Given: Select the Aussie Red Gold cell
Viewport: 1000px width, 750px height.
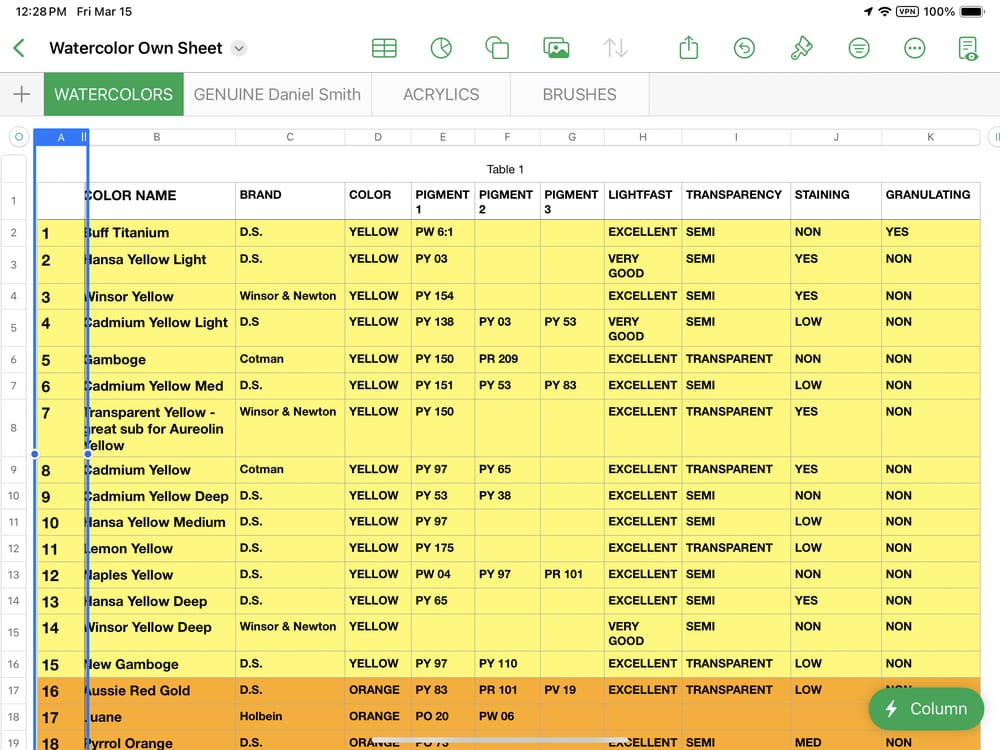Looking at the screenshot, I should pyautogui.click(x=161, y=691).
